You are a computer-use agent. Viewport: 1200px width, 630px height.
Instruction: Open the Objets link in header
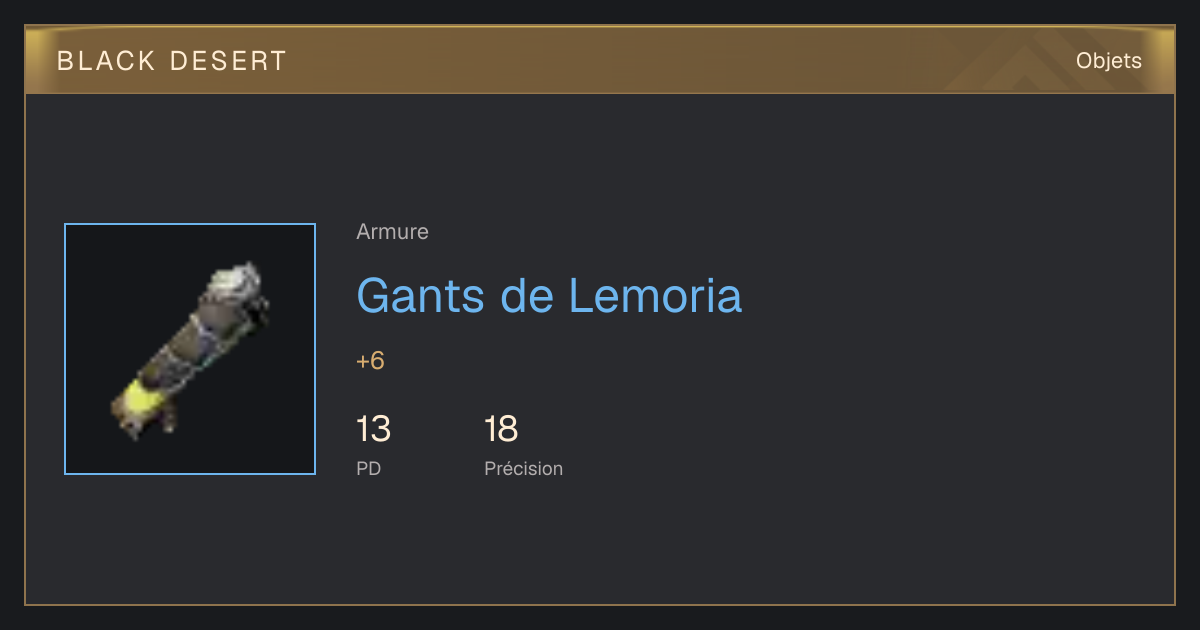(x=1108, y=61)
